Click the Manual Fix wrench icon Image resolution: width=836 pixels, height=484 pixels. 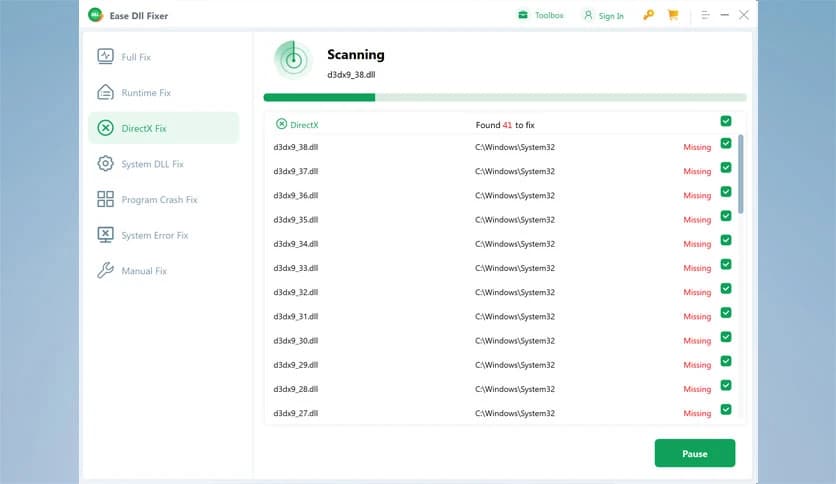pos(105,271)
